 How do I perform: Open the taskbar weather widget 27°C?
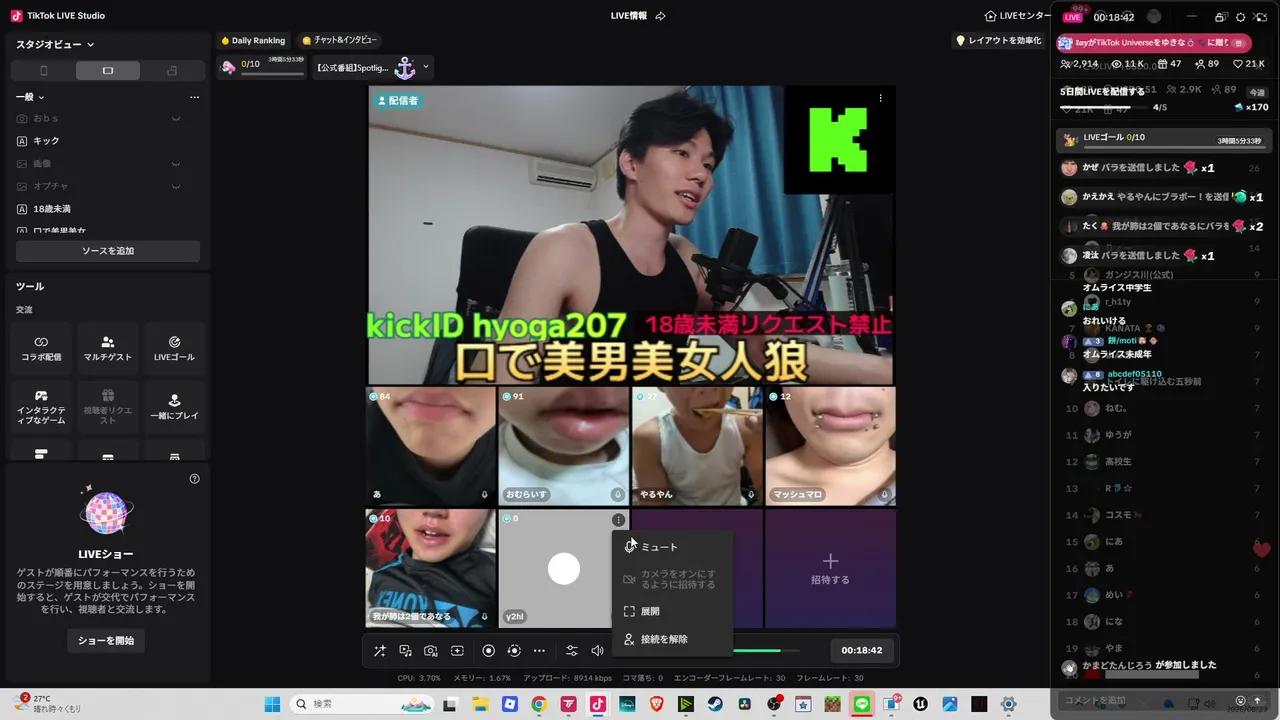(50, 703)
